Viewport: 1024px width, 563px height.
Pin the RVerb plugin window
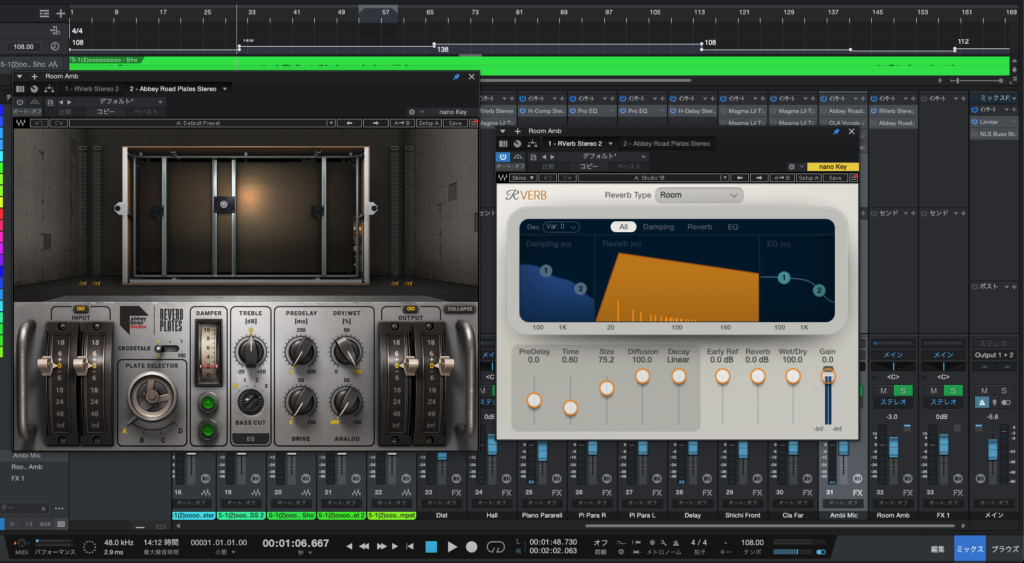[836, 131]
